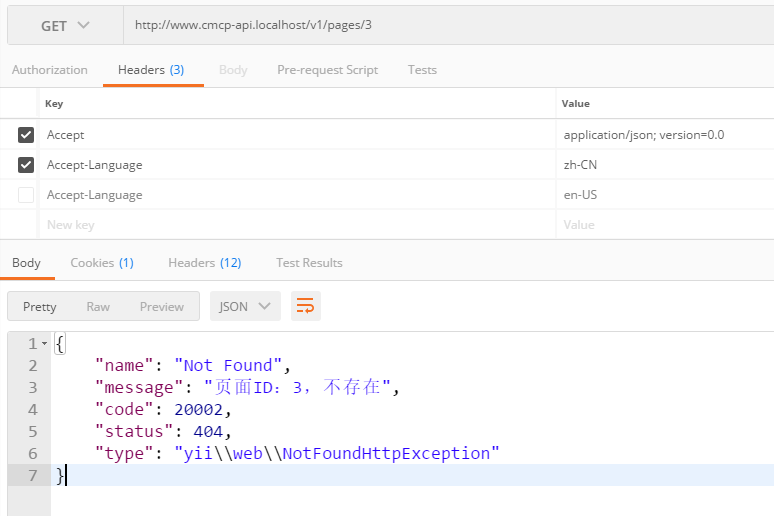Click the empty Value field in last row
This screenshot has width=774, height=516.
click(664, 225)
